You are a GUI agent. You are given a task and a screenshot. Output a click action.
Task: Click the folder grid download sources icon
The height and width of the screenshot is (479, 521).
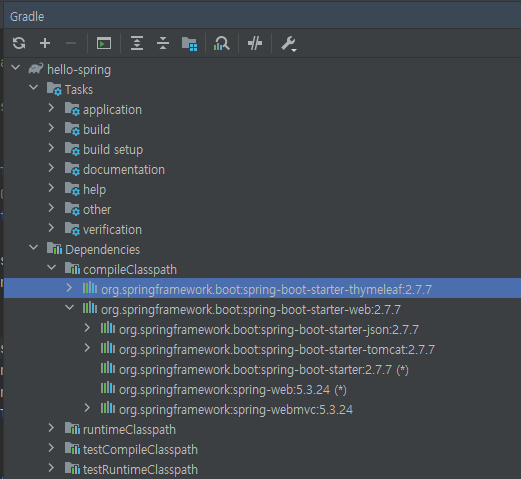tap(189, 44)
